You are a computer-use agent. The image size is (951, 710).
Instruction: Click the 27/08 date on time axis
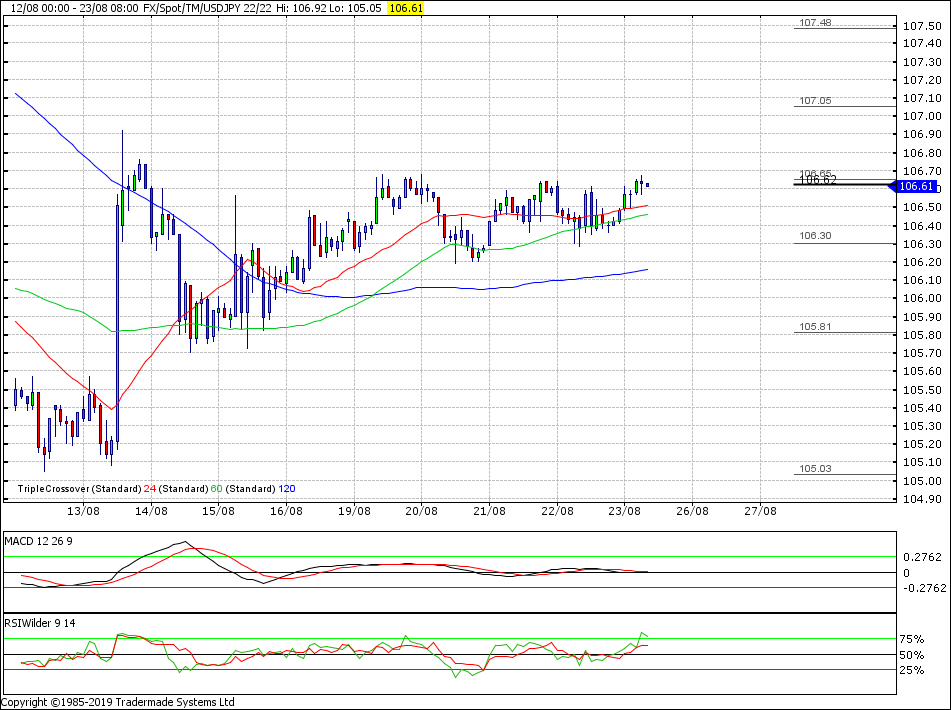click(759, 511)
